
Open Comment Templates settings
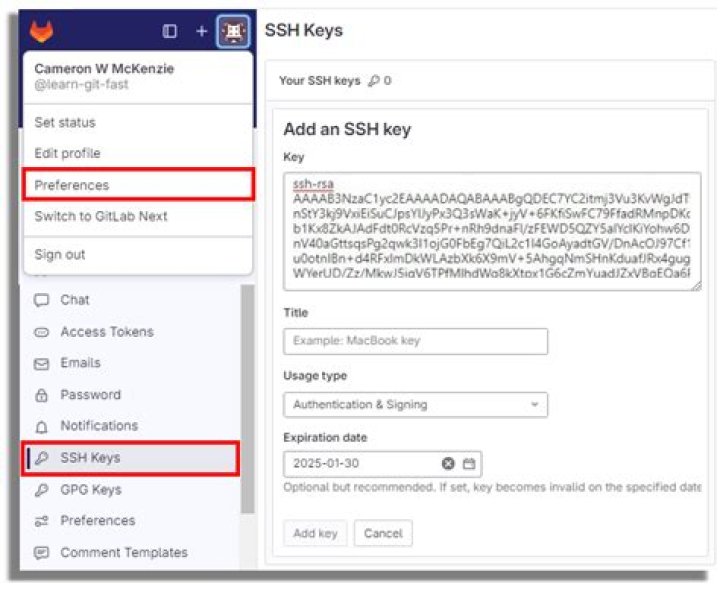click(x=130, y=552)
